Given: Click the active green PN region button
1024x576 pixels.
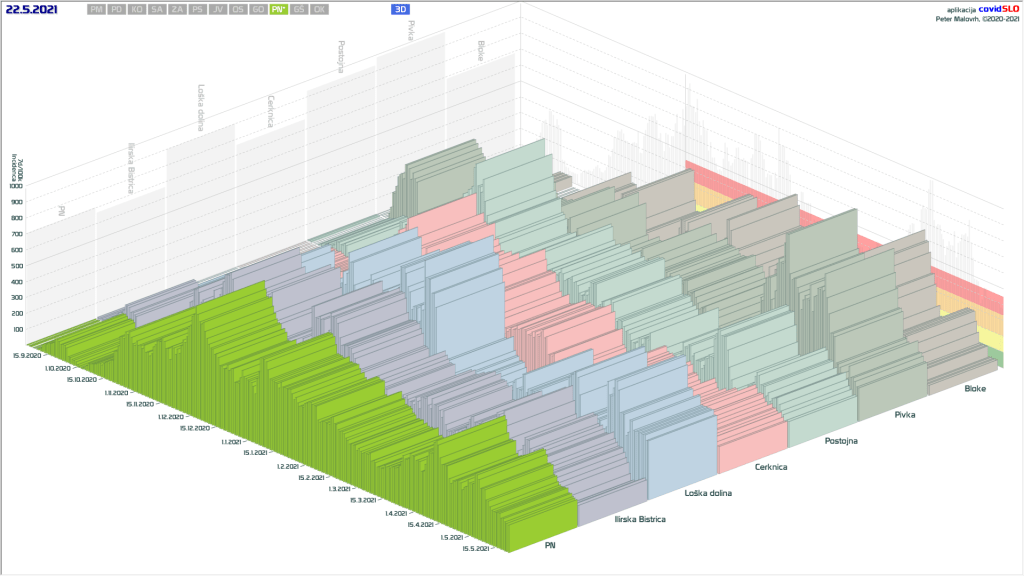Looking at the screenshot, I should click(x=278, y=9).
